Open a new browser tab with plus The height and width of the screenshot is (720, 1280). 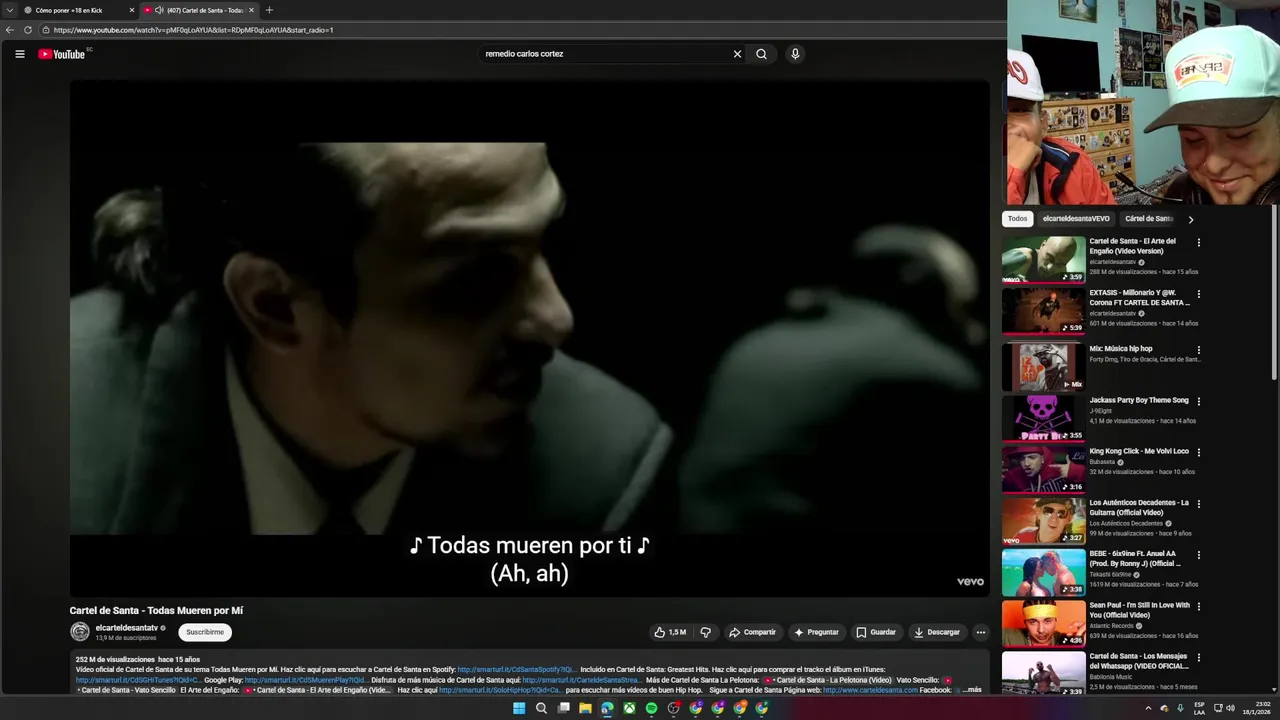[x=269, y=10]
